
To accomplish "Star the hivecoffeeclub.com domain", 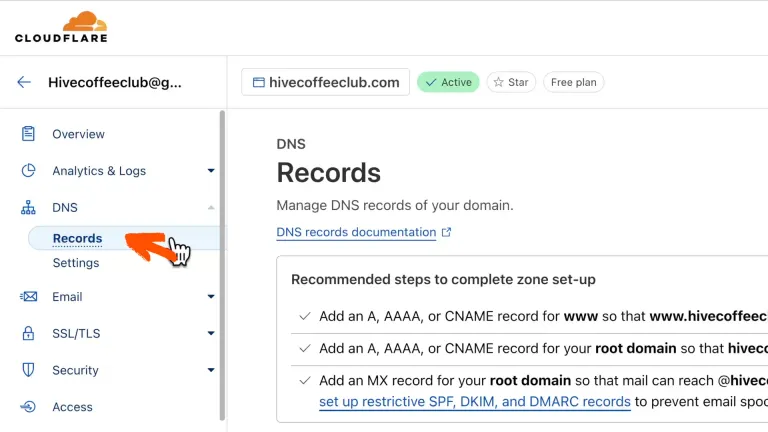I will click(x=511, y=82).
